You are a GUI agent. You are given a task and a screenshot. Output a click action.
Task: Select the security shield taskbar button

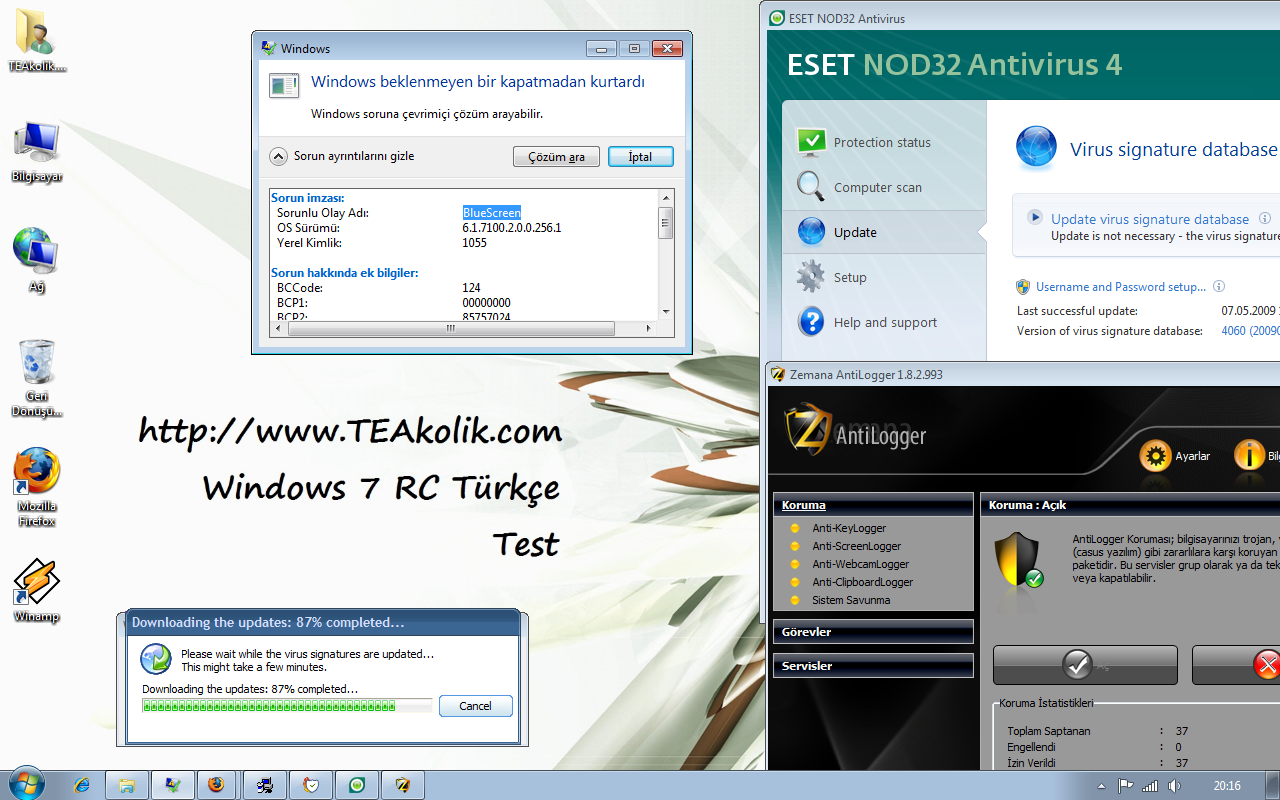[311, 785]
